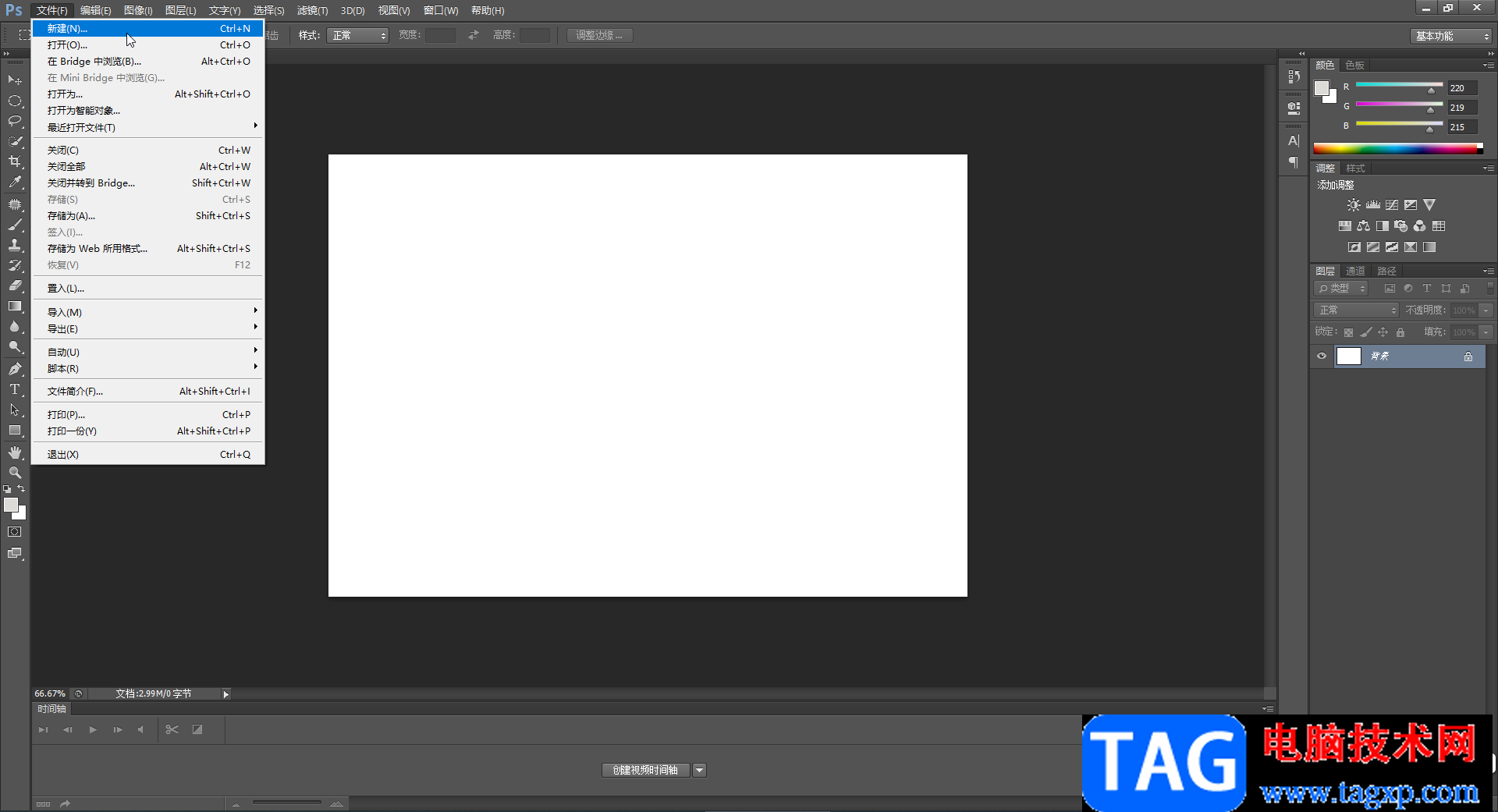Toggle lock position in Layers panel
The image size is (1498, 812).
coord(1383,332)
